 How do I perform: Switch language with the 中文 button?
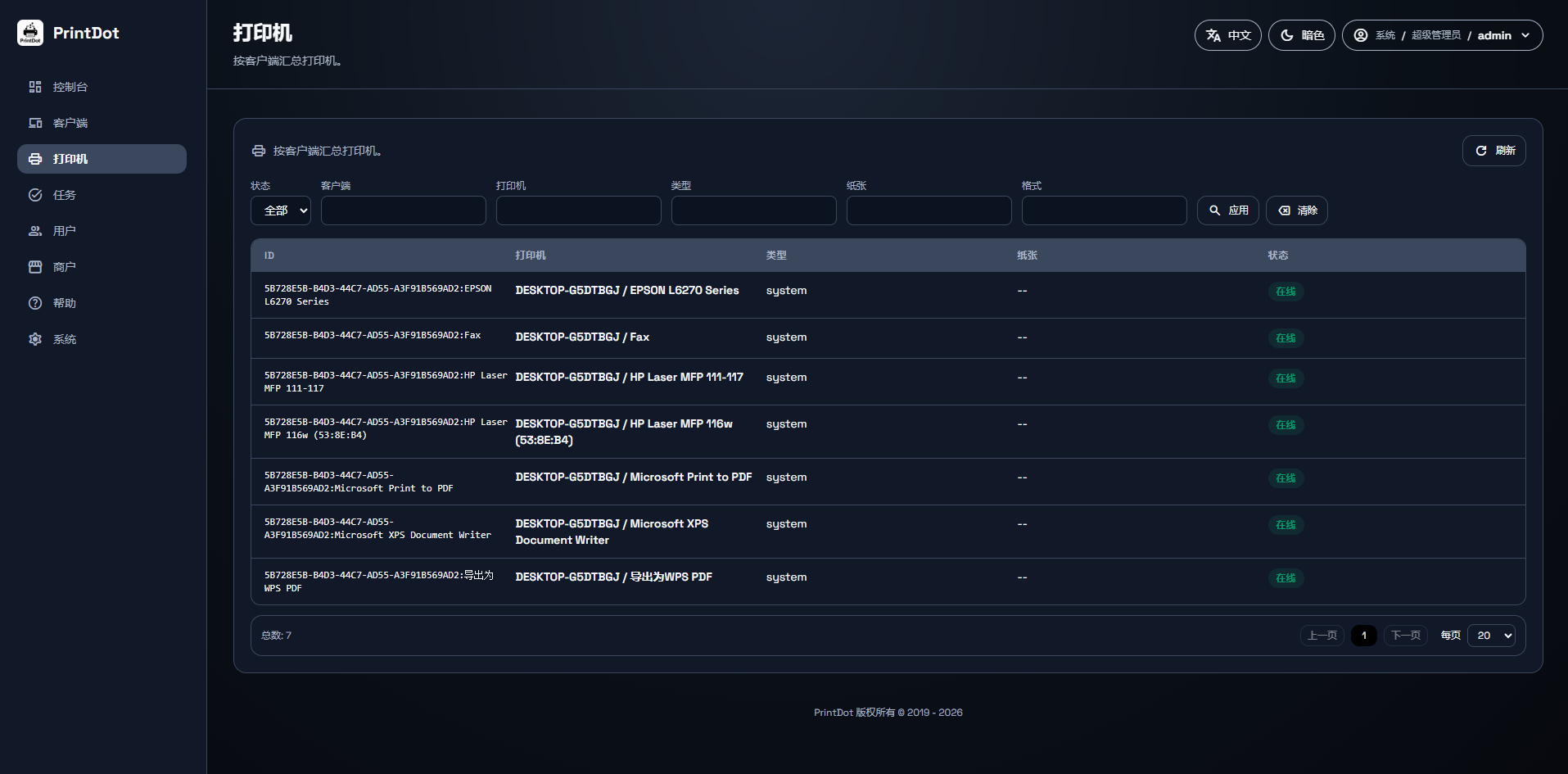pos(1227,35)
